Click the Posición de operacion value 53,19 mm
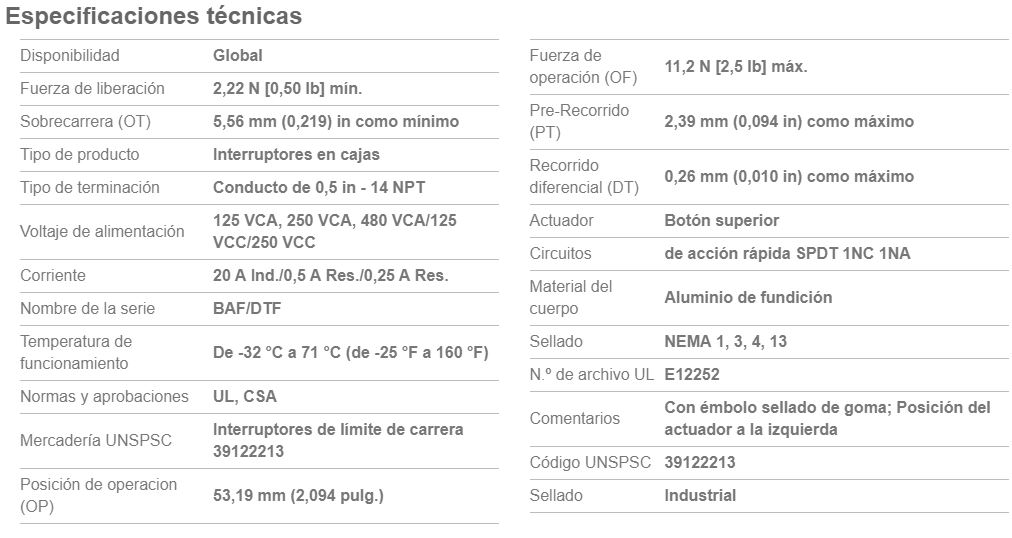 coord(298,495)
